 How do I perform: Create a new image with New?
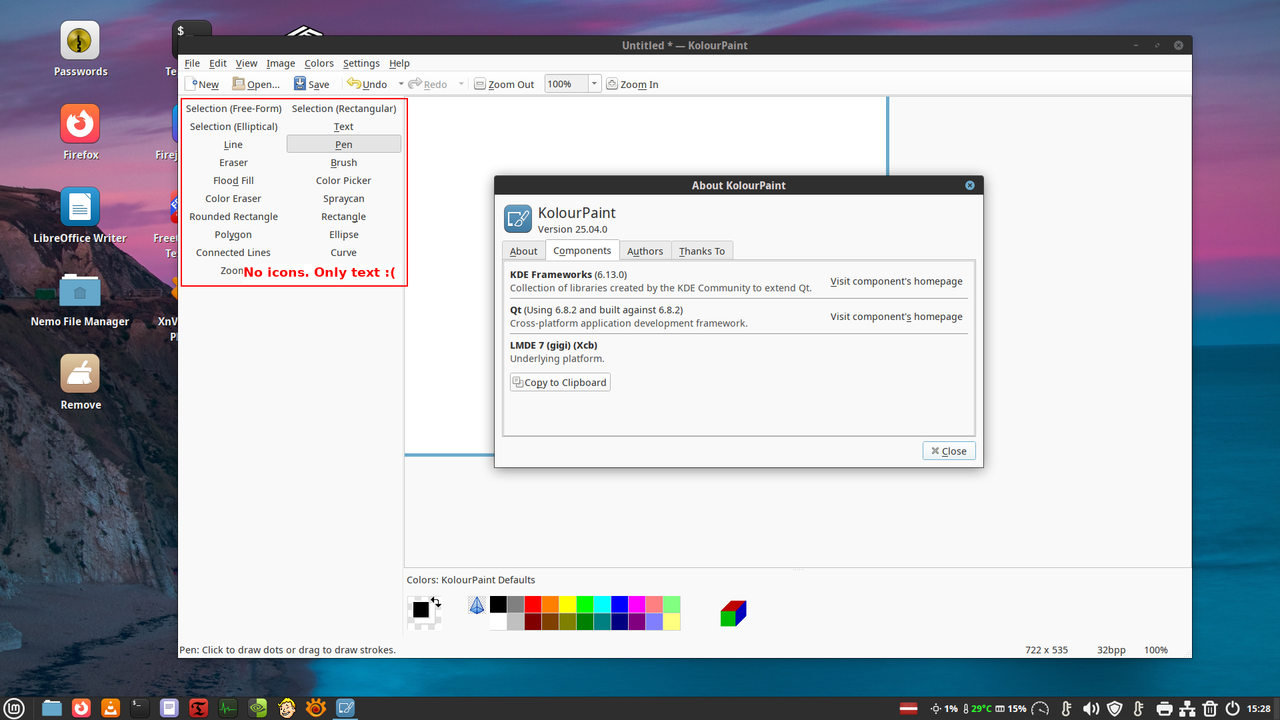(204, 84)
